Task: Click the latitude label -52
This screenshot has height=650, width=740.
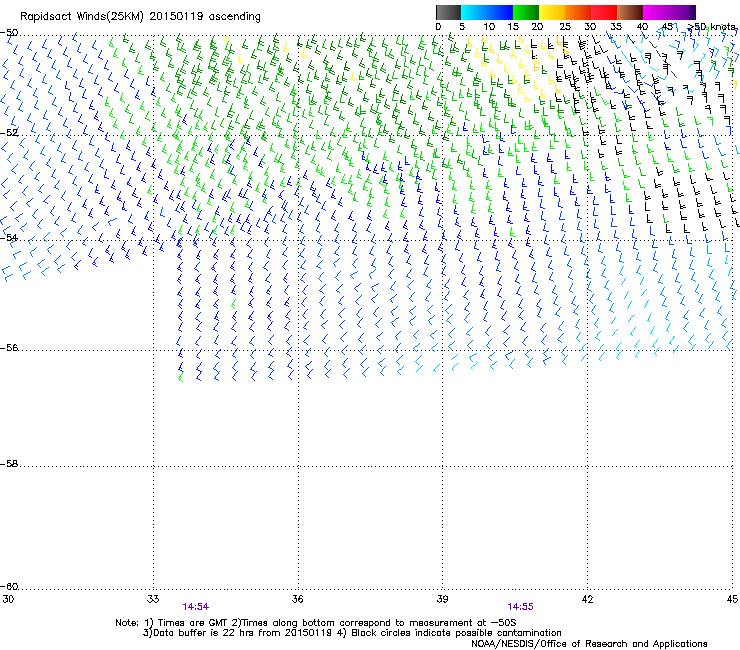Action: coord(9,133)
